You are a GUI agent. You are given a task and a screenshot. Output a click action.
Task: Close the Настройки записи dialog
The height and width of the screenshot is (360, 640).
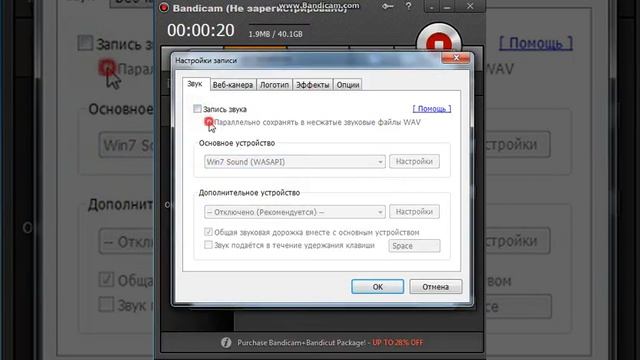tap(456, 58)
